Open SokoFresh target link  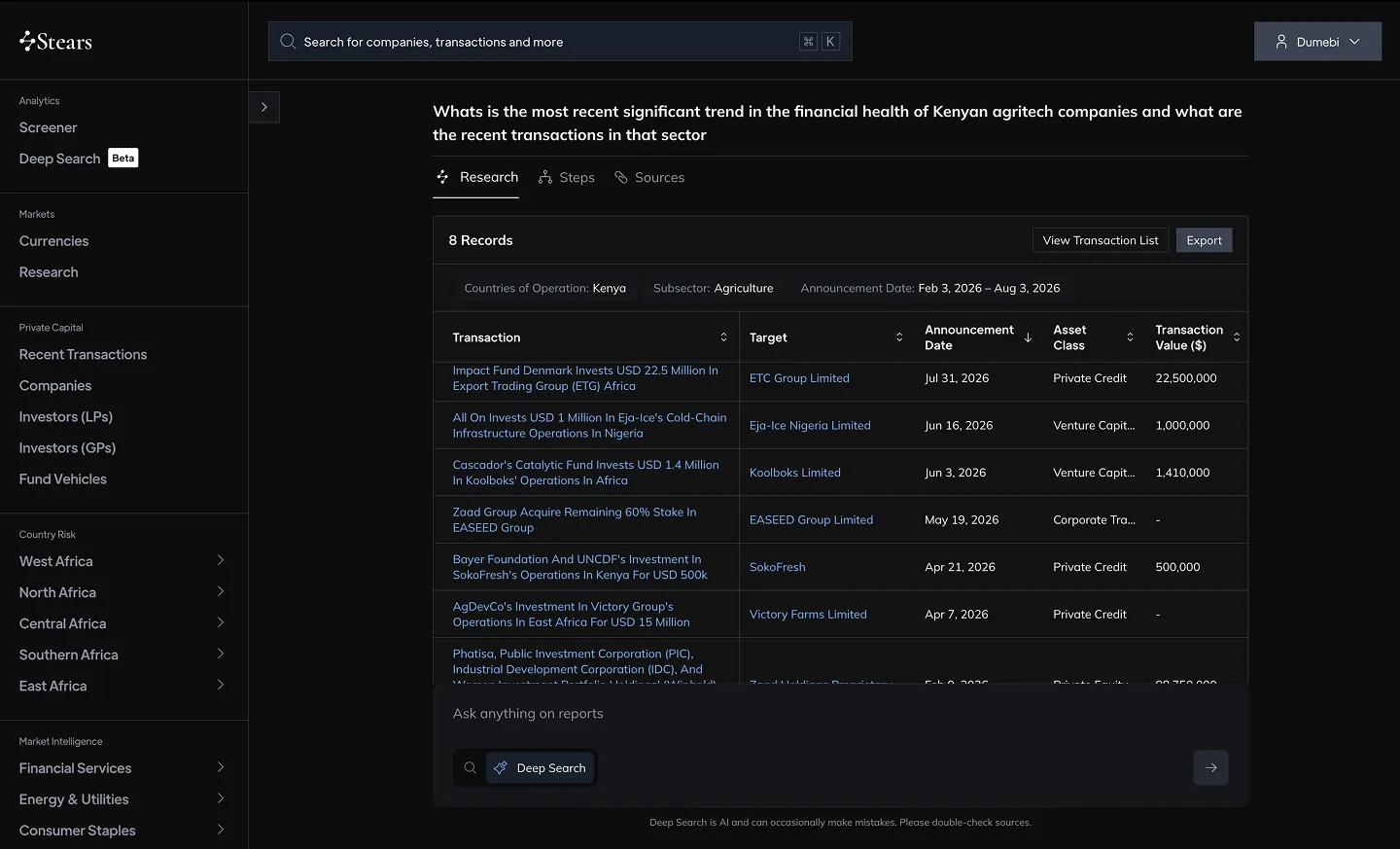coord(778,567)
